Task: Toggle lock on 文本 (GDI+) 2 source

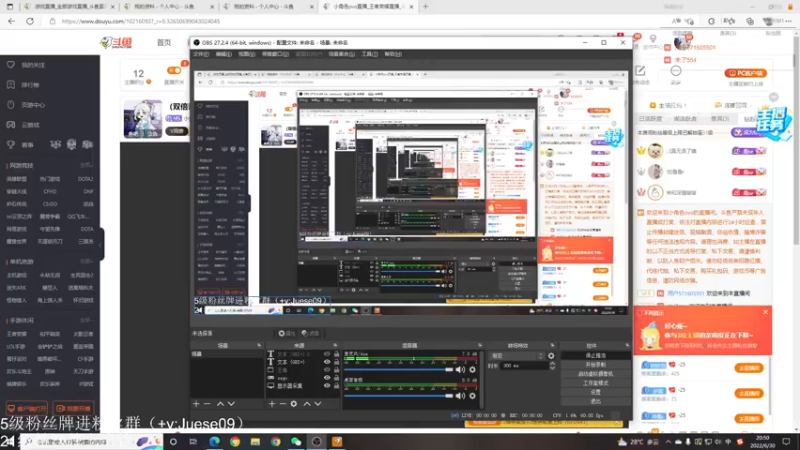Action: [x=336, y=354]
